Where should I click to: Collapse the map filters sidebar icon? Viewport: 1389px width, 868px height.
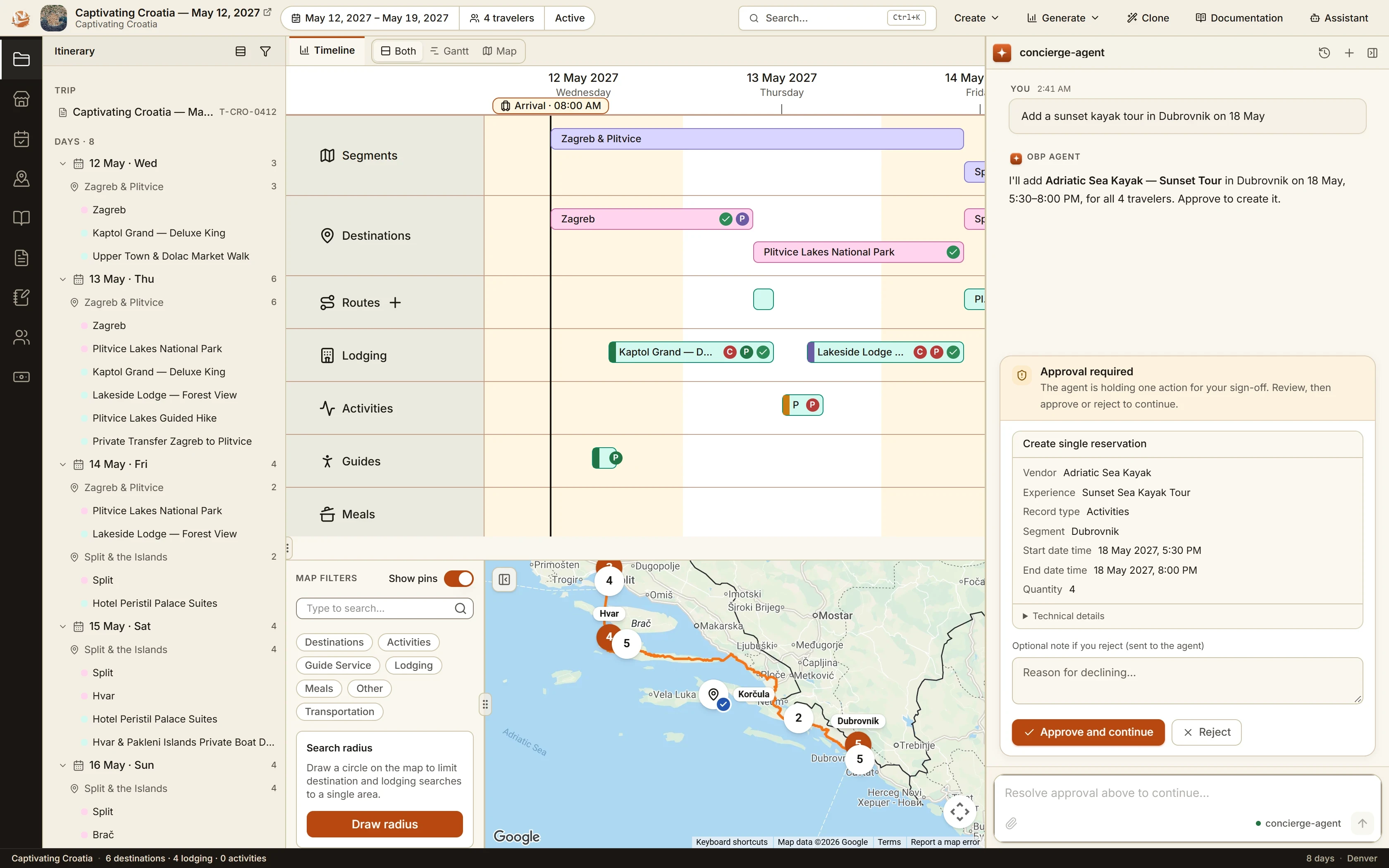(x=504, y=580)
